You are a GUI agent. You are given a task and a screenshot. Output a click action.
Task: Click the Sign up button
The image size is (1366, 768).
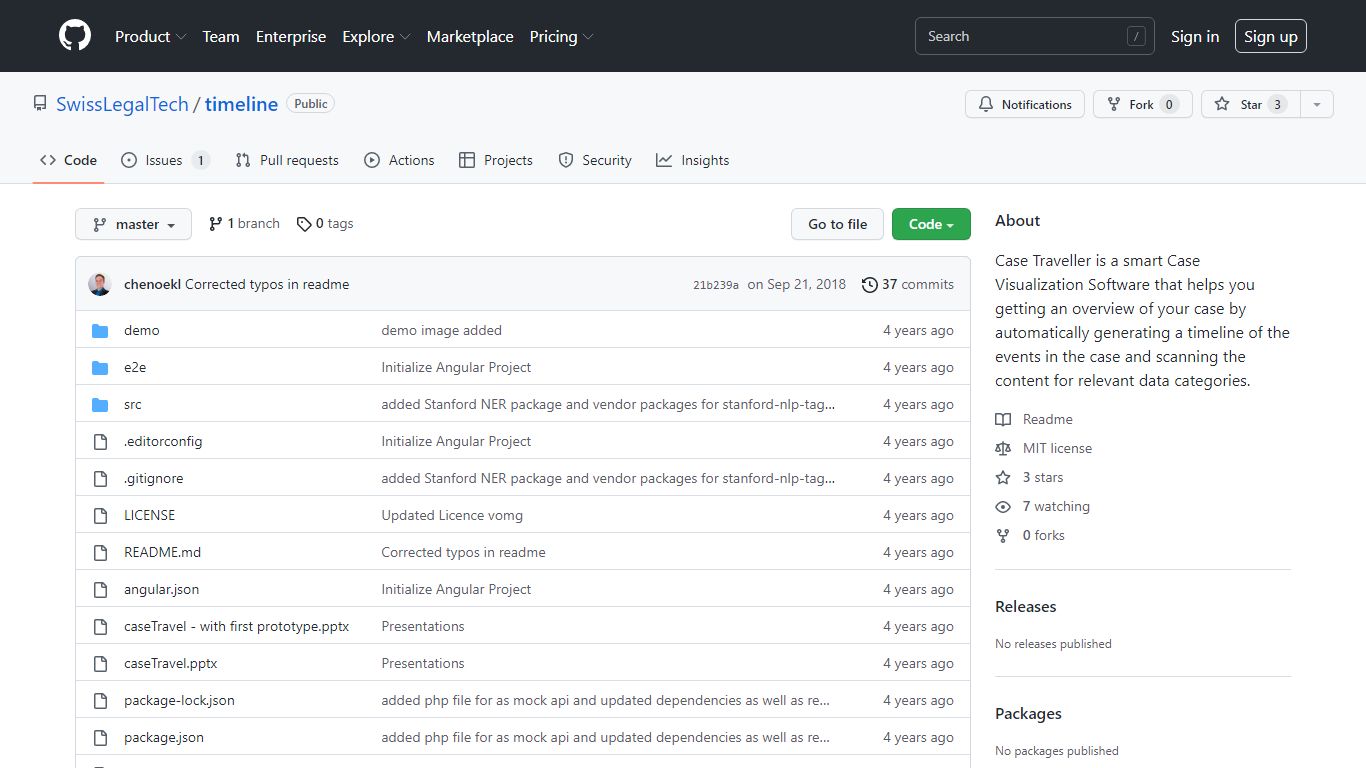(1271, 36)
